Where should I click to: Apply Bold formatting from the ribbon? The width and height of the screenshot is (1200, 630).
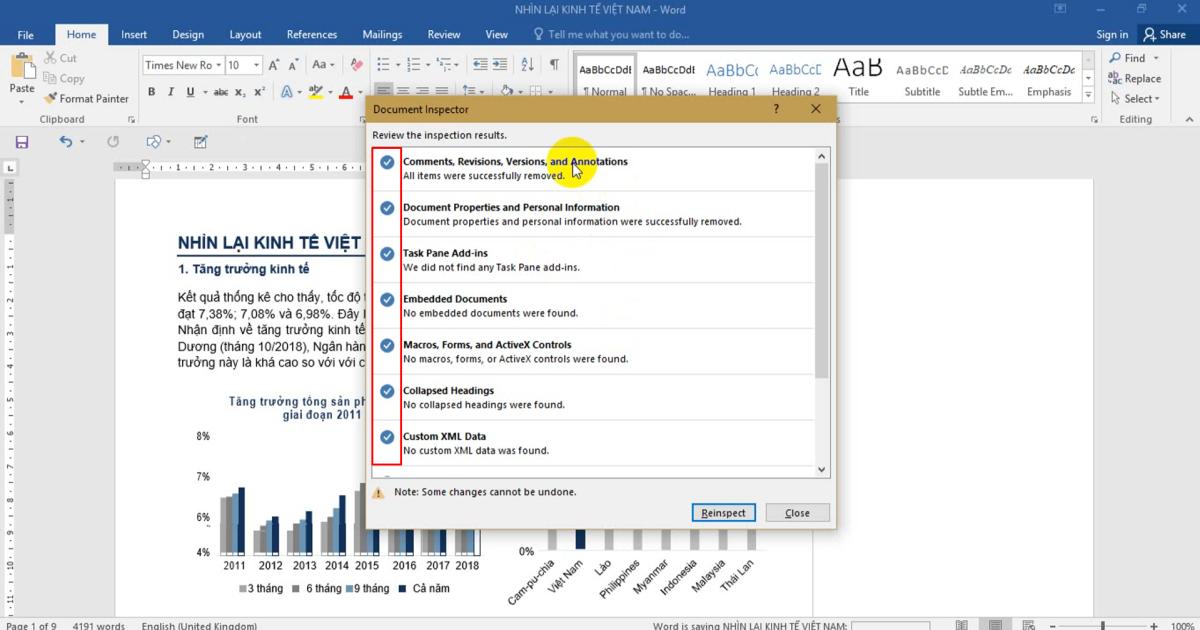pyautogui.click(x=151, y=91)
